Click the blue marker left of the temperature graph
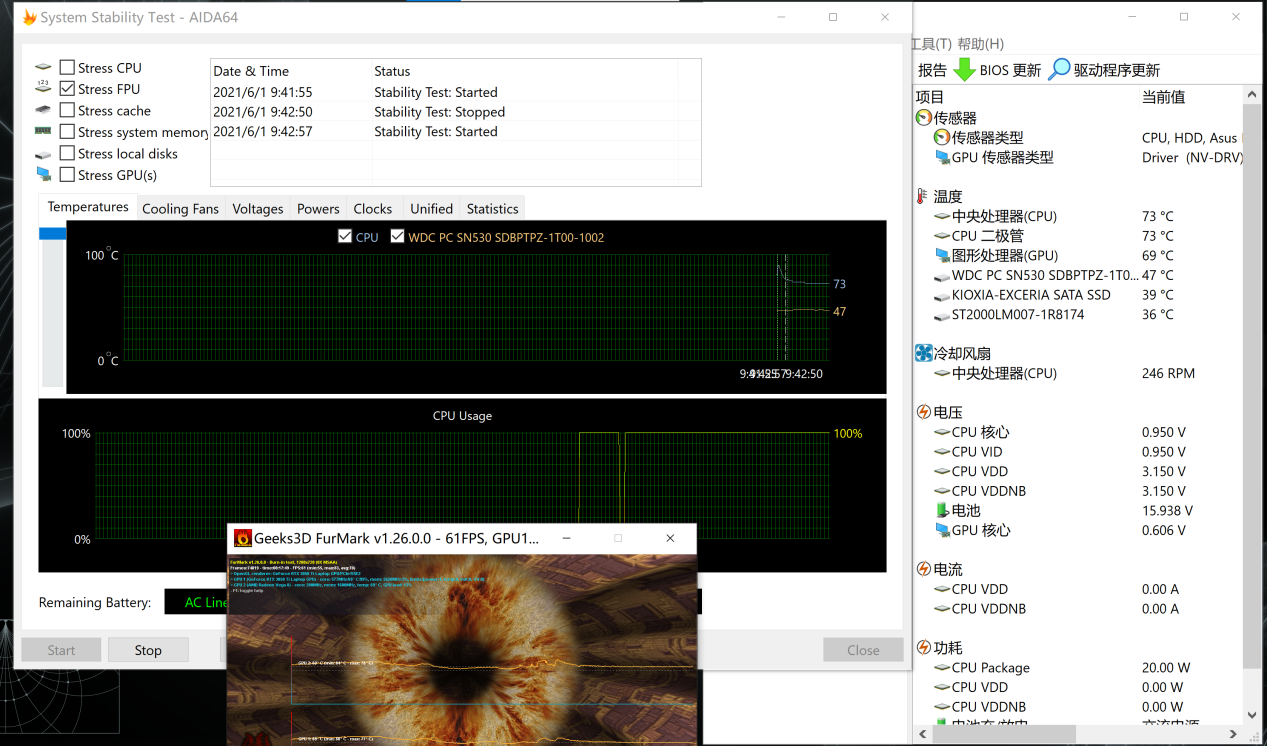Screen dimensions: 1267x746 53,233
